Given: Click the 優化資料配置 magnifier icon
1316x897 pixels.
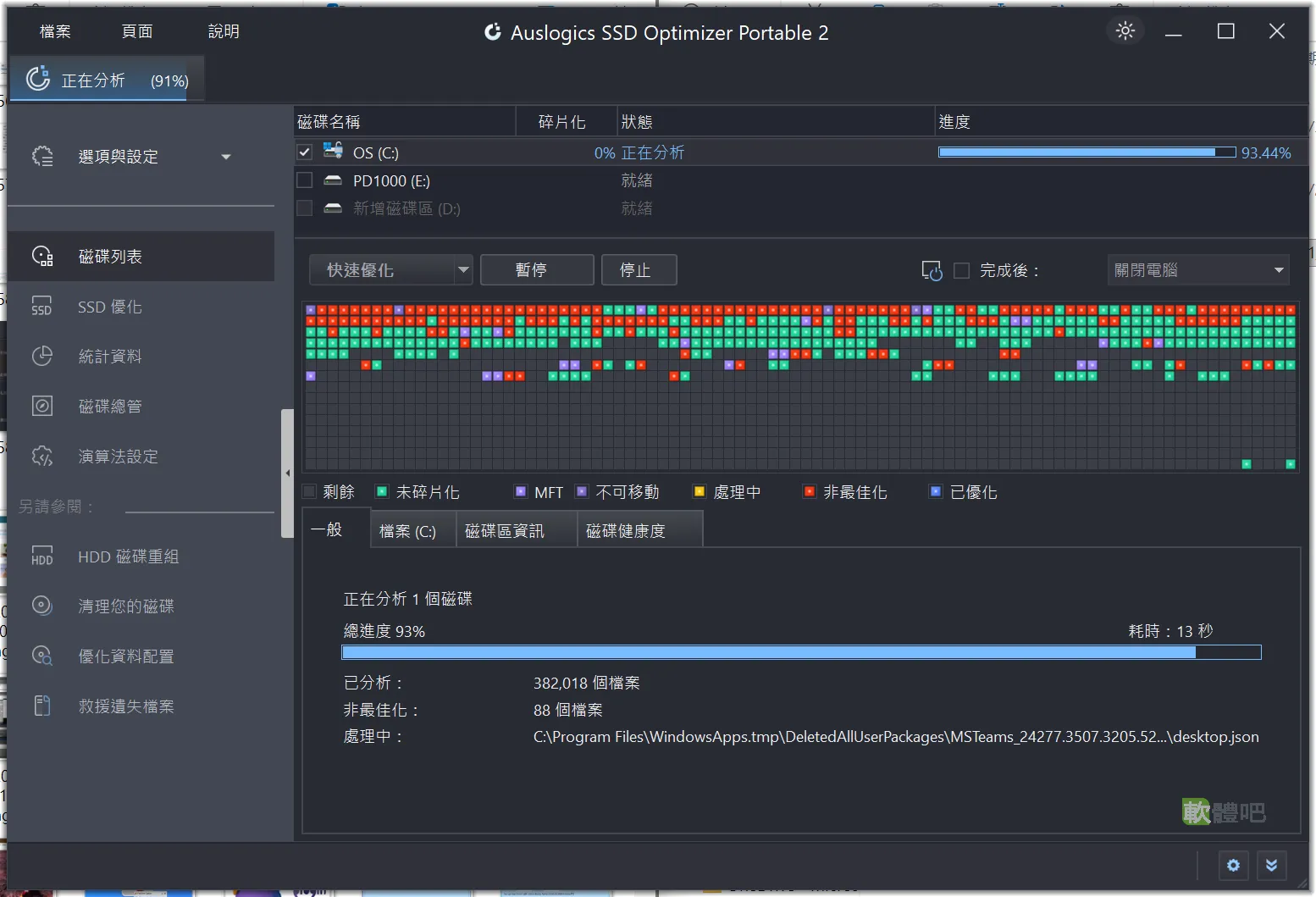Looking at the screenshot, I should [x=42, y=656].
